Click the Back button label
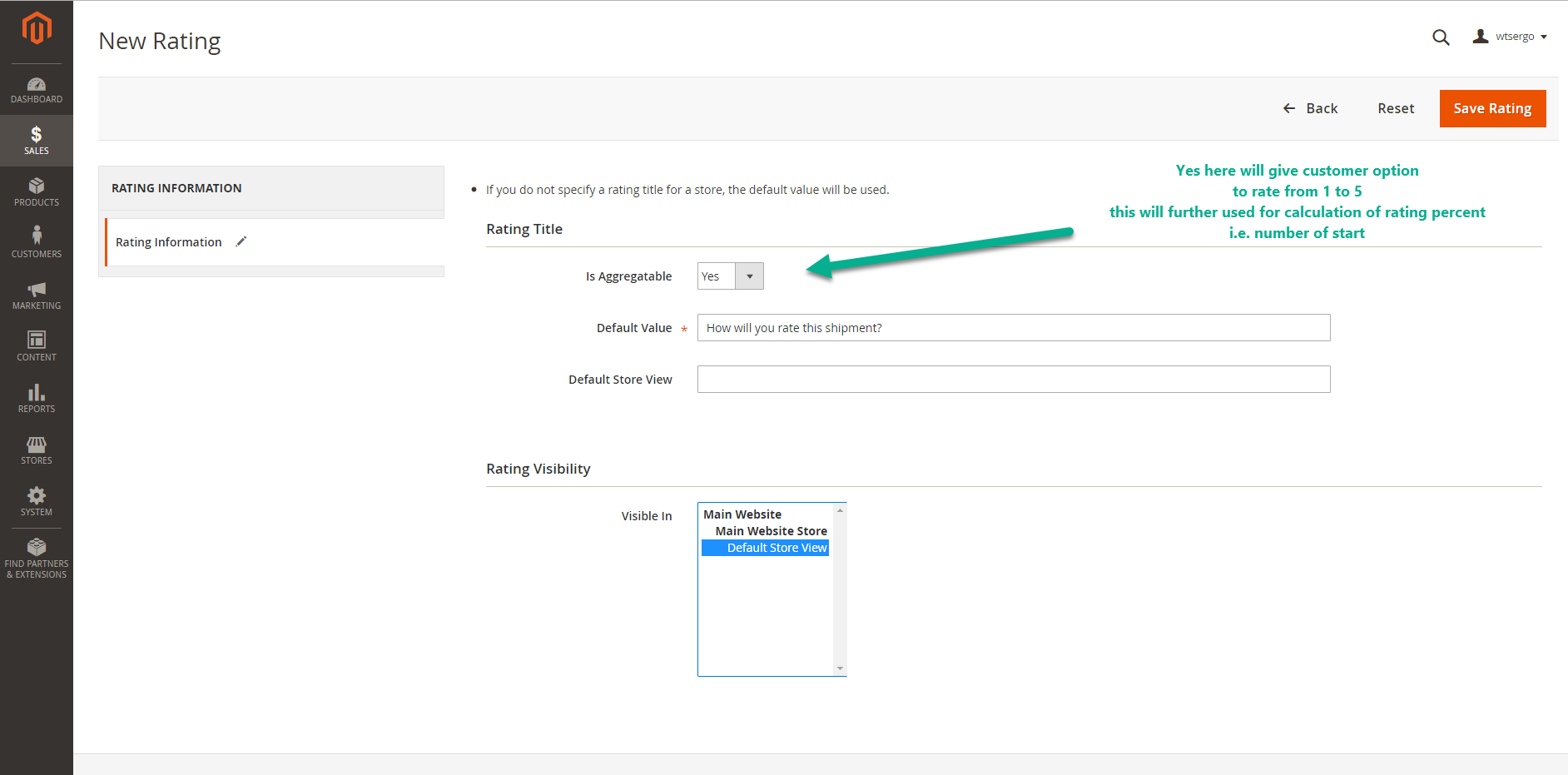This screenshot has height=775, width=1568. click(1322, 108)
